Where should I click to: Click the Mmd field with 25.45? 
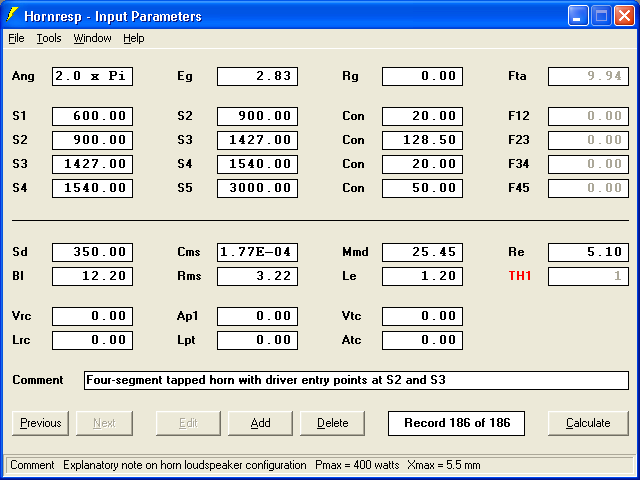422,252
